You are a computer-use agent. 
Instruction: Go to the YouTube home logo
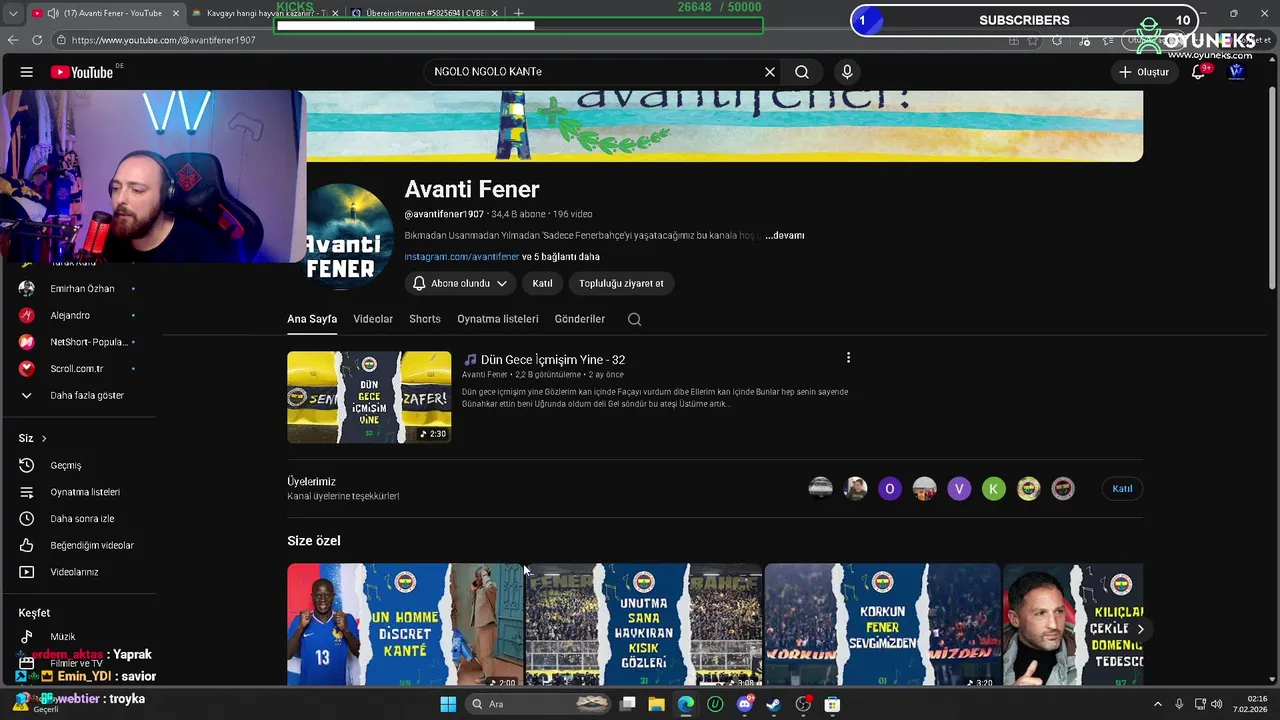point(82,72)
